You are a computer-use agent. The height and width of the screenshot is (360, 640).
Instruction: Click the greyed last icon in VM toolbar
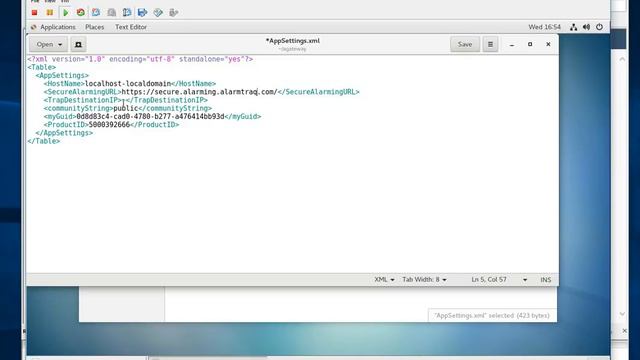(173, 13)
